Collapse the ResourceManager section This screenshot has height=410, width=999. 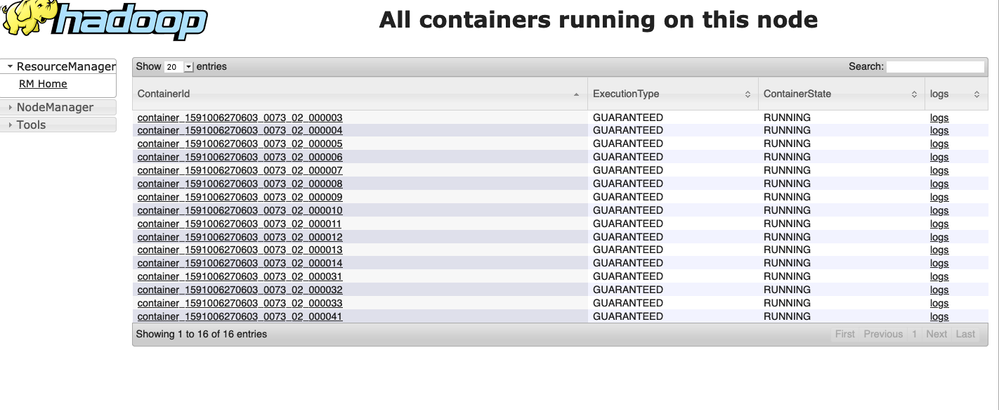[x=59, y=66]
